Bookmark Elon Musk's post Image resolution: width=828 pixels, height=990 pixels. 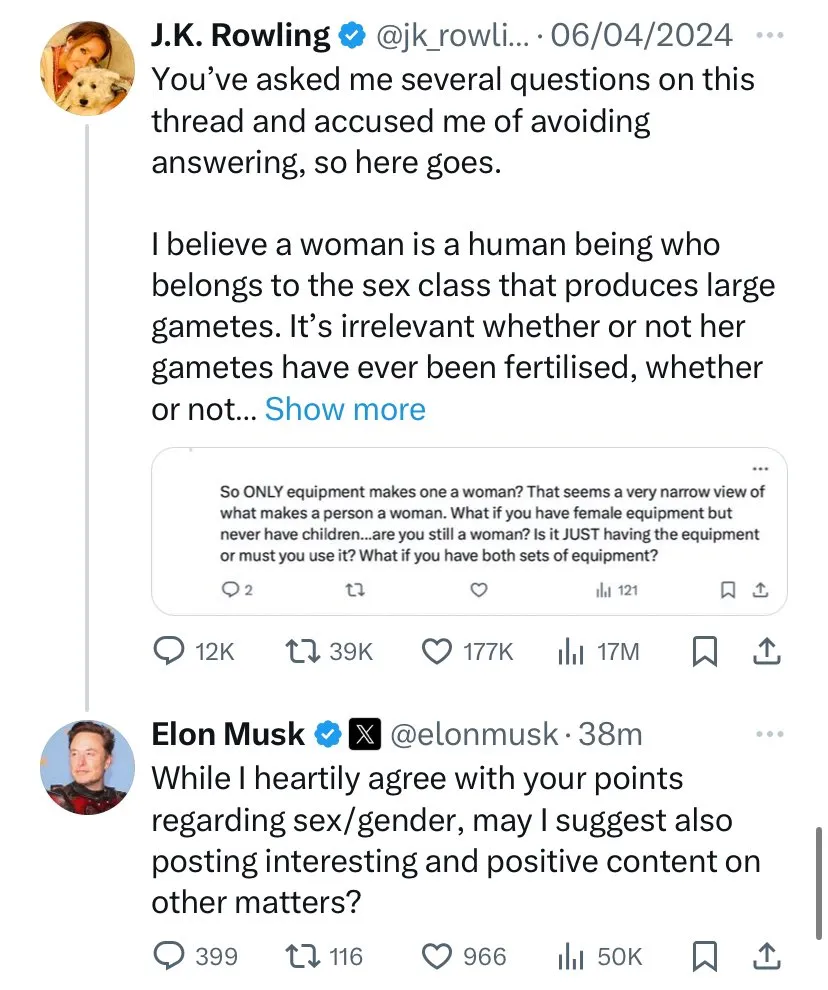pos(705,957)
